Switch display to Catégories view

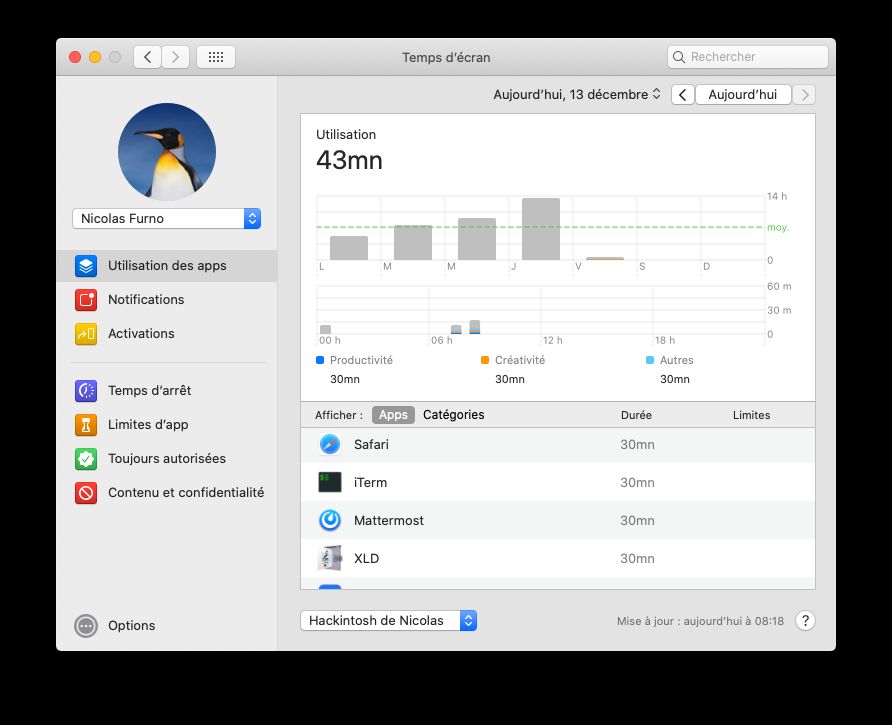click(x=453, y=415)
